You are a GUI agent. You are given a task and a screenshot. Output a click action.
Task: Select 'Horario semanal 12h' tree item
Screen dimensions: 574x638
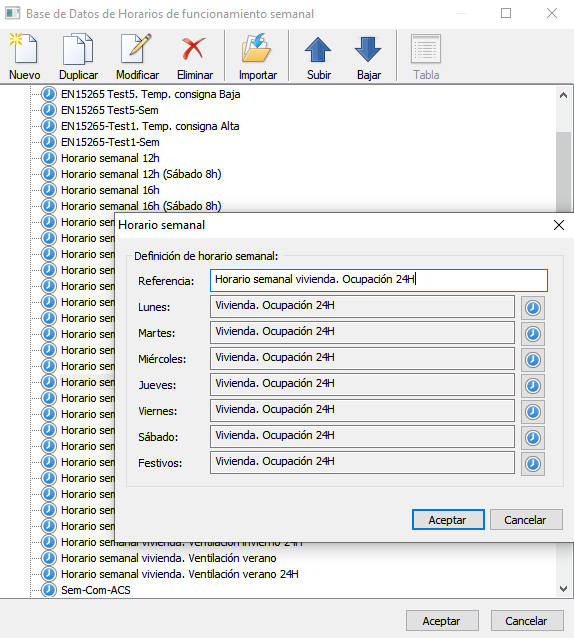[110, 158]
